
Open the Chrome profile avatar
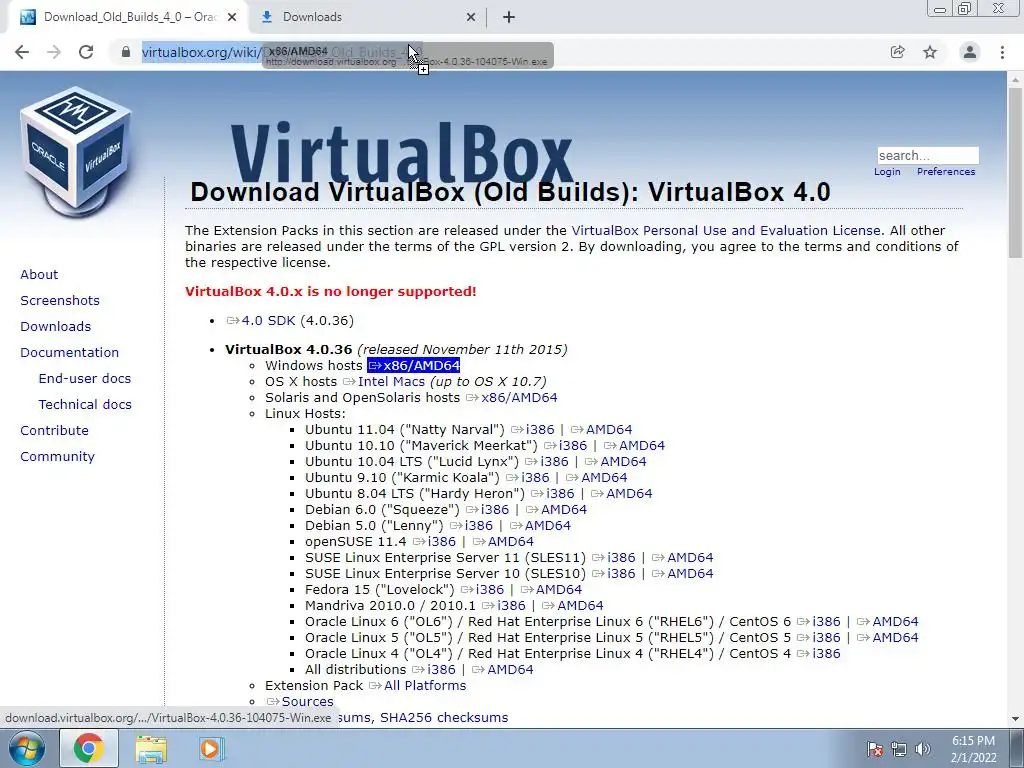970,52
